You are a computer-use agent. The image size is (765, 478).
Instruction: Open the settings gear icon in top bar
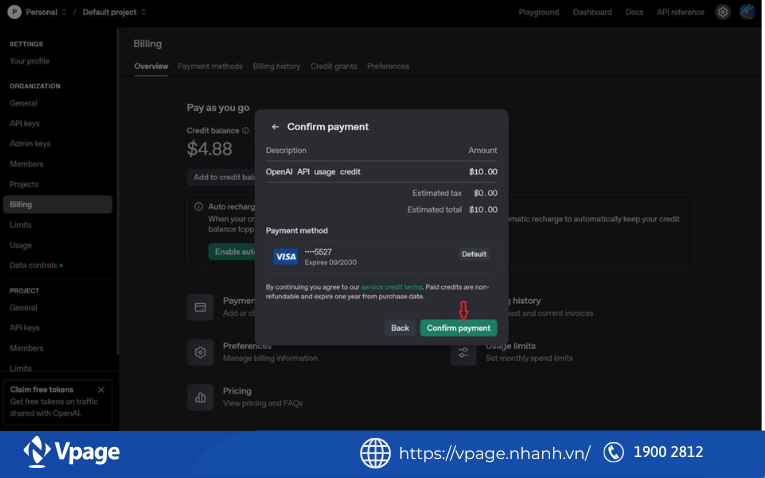[723, 12]
